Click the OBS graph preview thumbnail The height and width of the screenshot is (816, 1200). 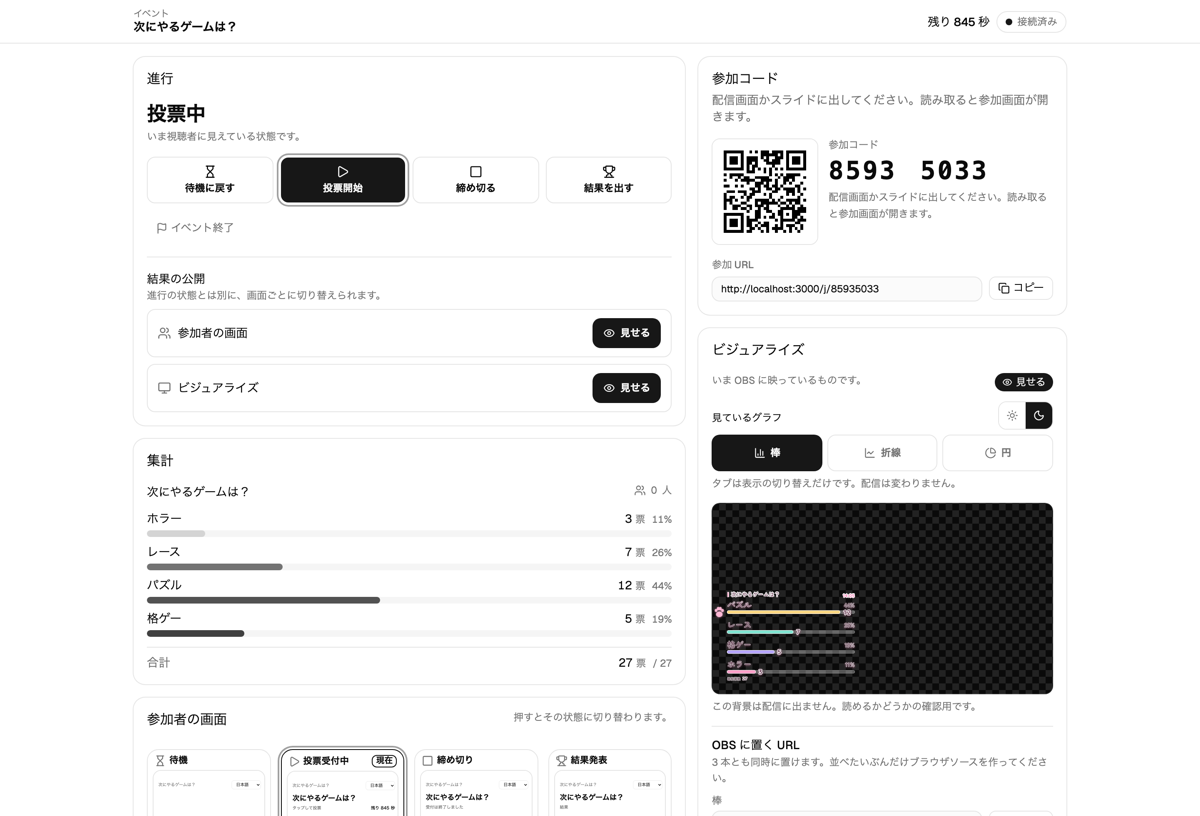point(882,598)
